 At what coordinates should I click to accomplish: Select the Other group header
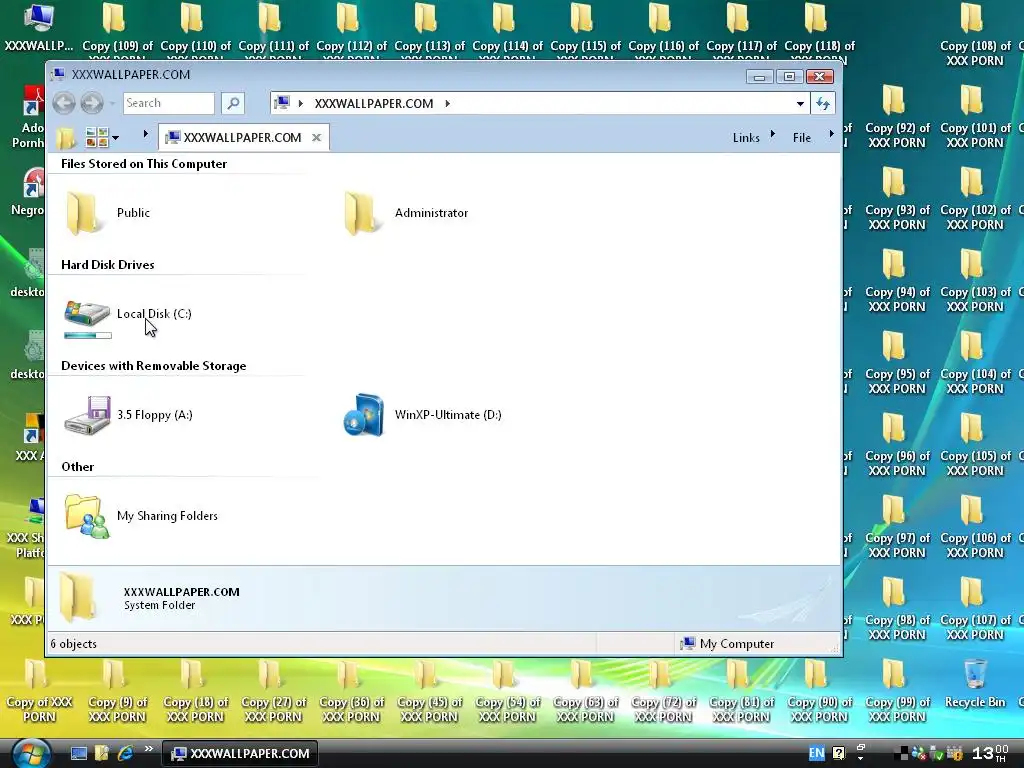click(x=78, y=467)
